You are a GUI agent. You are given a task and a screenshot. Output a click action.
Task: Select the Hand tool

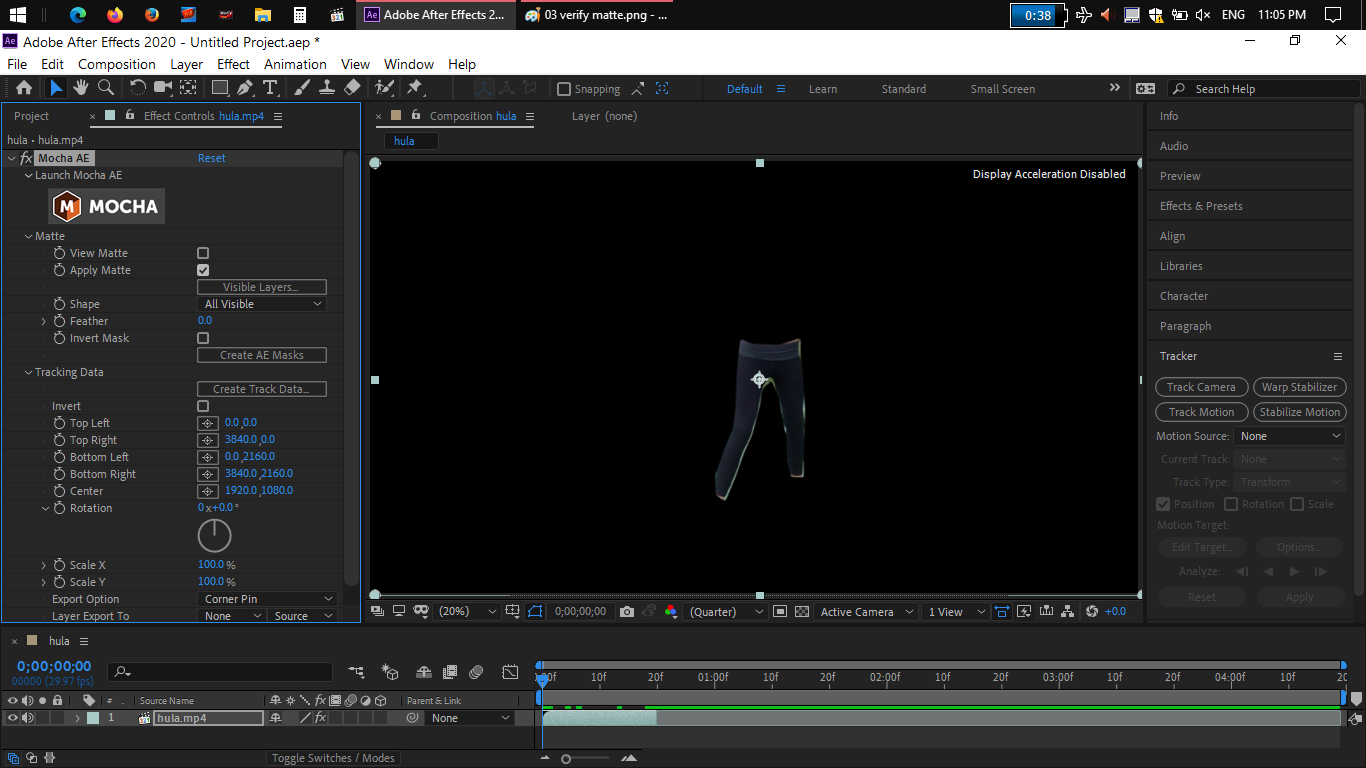point(81,88)
